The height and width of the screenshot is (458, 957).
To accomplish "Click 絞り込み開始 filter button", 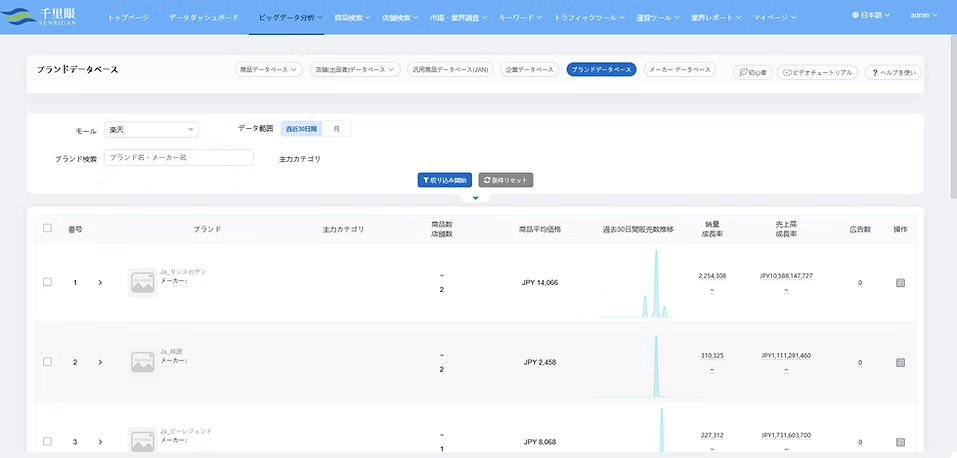I will (445, 180).
